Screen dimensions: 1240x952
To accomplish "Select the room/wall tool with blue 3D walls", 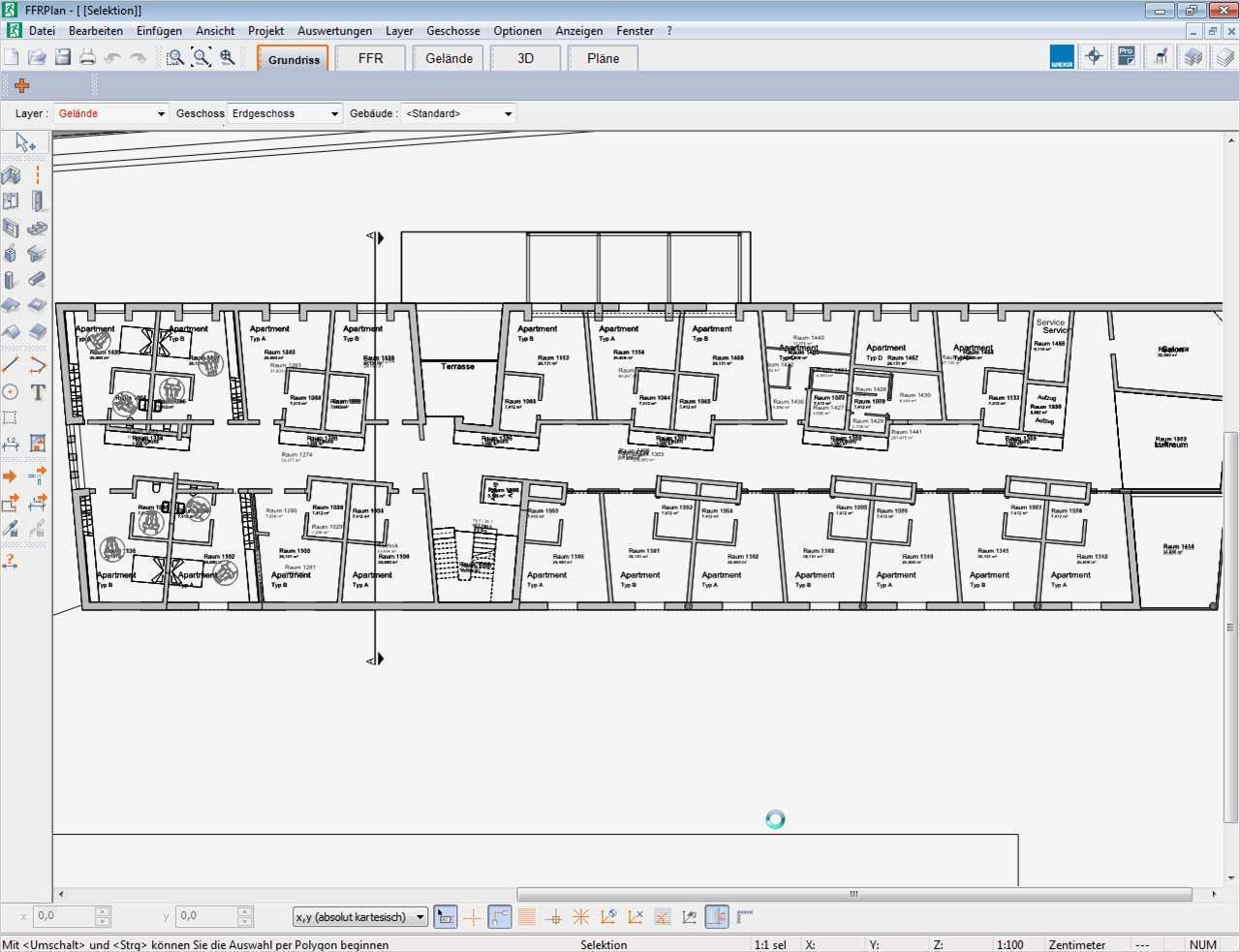I will [x=11, y=175].
